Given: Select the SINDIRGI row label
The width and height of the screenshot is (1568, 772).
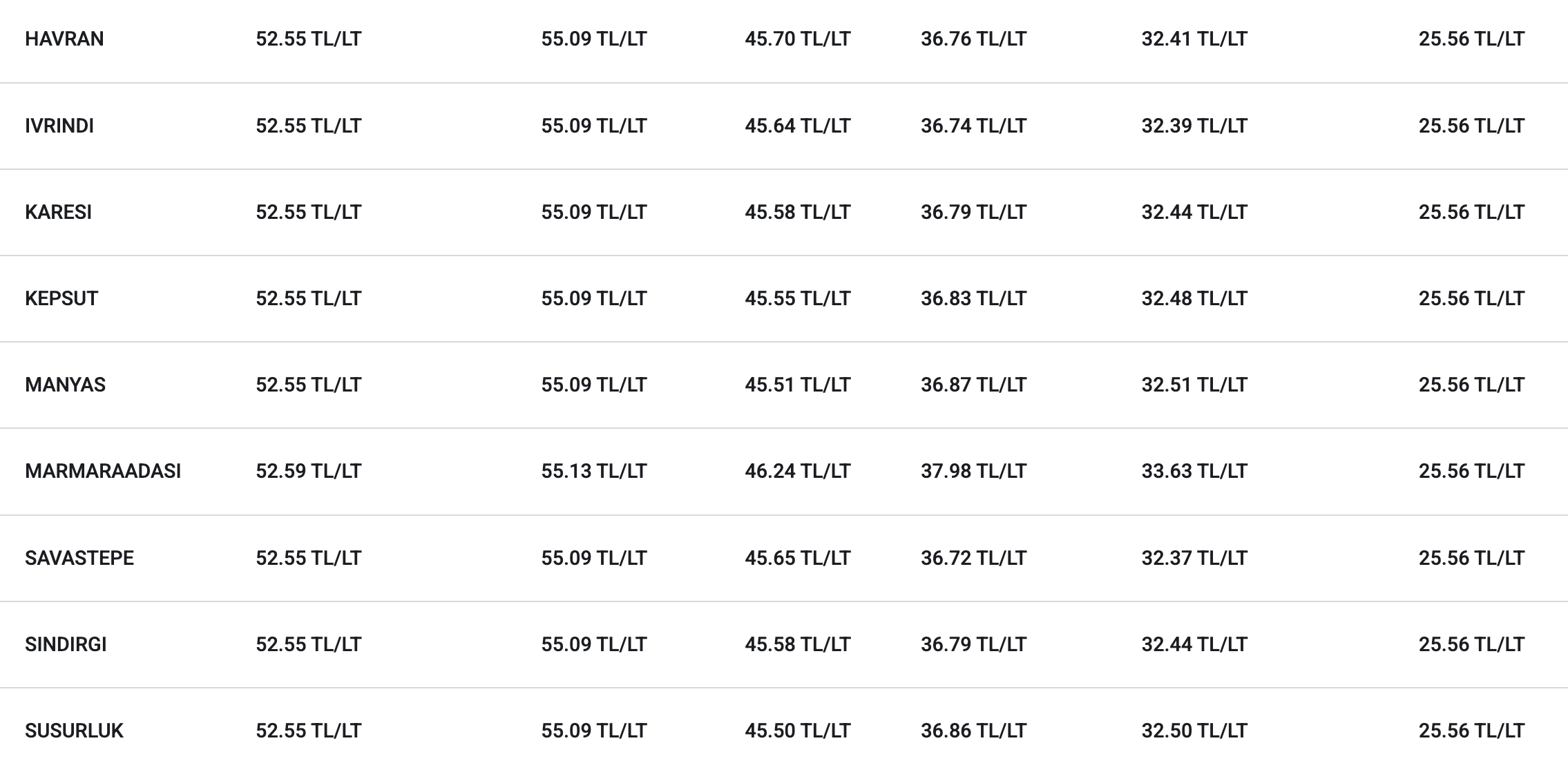Looking at the screenshot, I should [x=66, y=644].
